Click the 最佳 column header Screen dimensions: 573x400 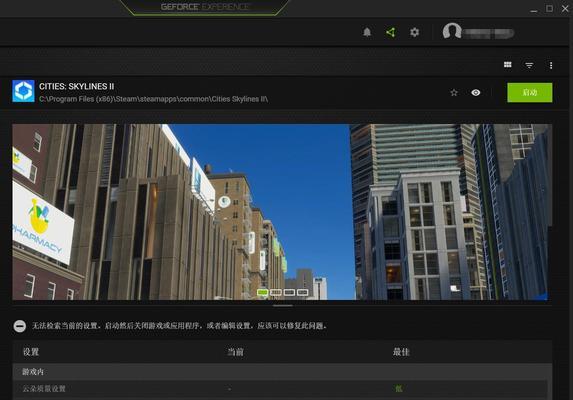pyautogui.click(x=401, y=352)
